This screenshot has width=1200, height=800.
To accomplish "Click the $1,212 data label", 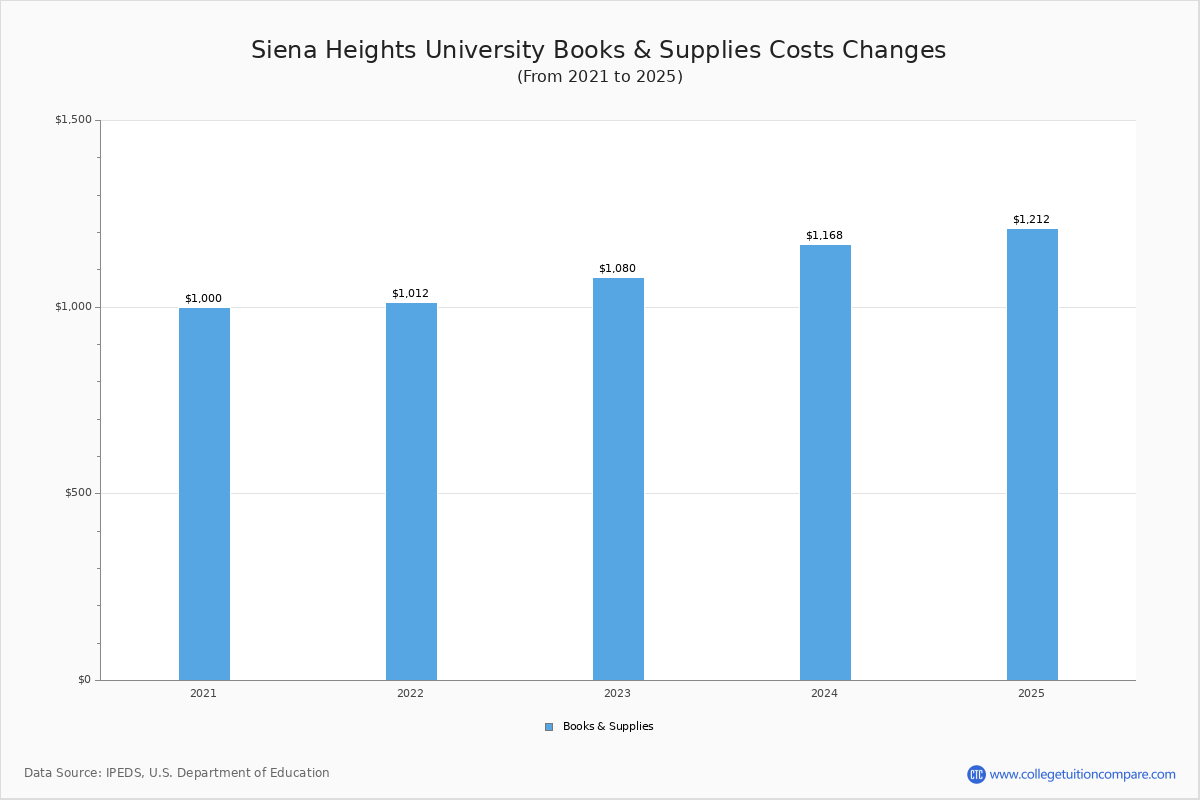I will point(1031,219).
